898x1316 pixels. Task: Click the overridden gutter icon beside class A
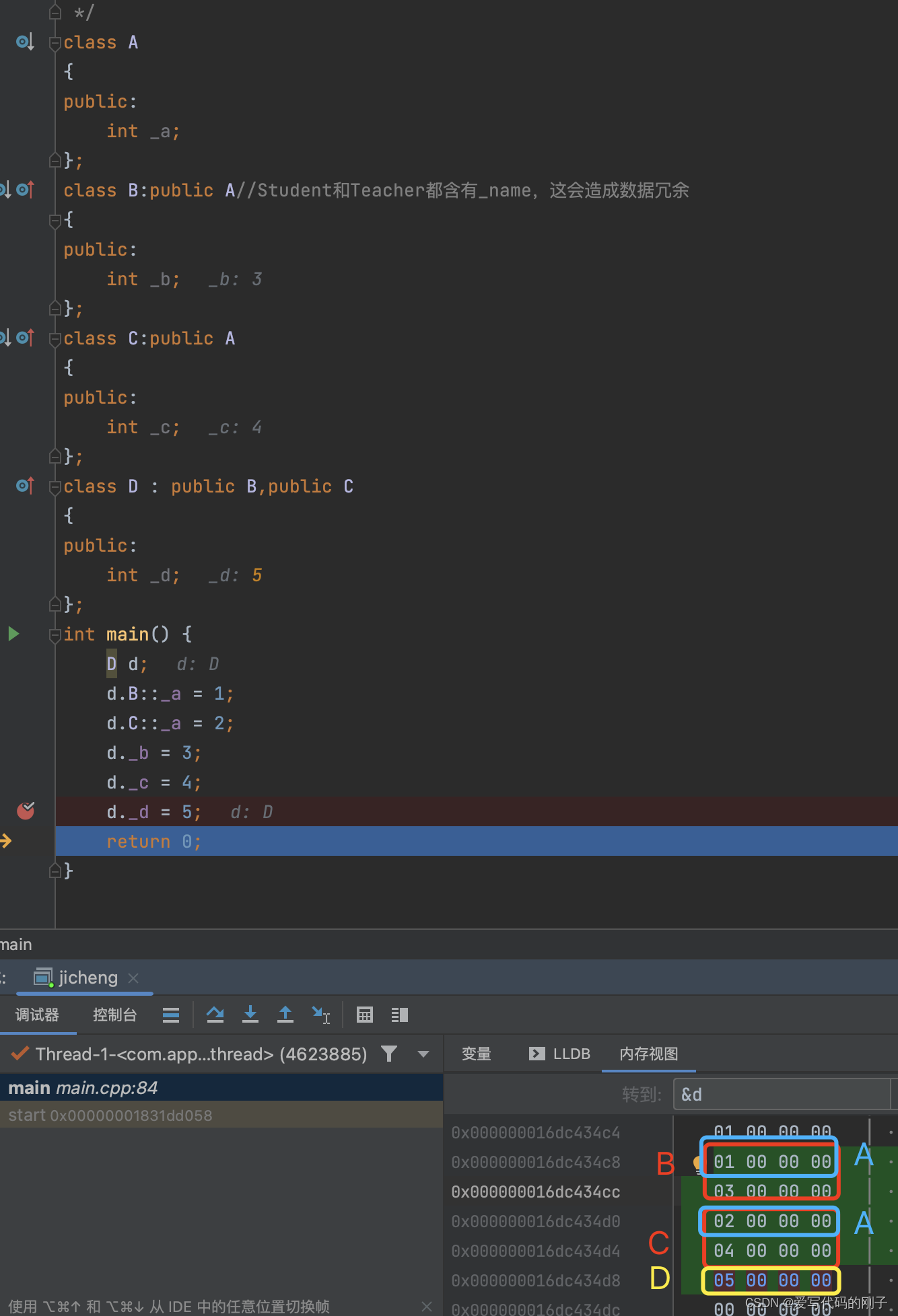pyautogui.click(x=25, y=42)
